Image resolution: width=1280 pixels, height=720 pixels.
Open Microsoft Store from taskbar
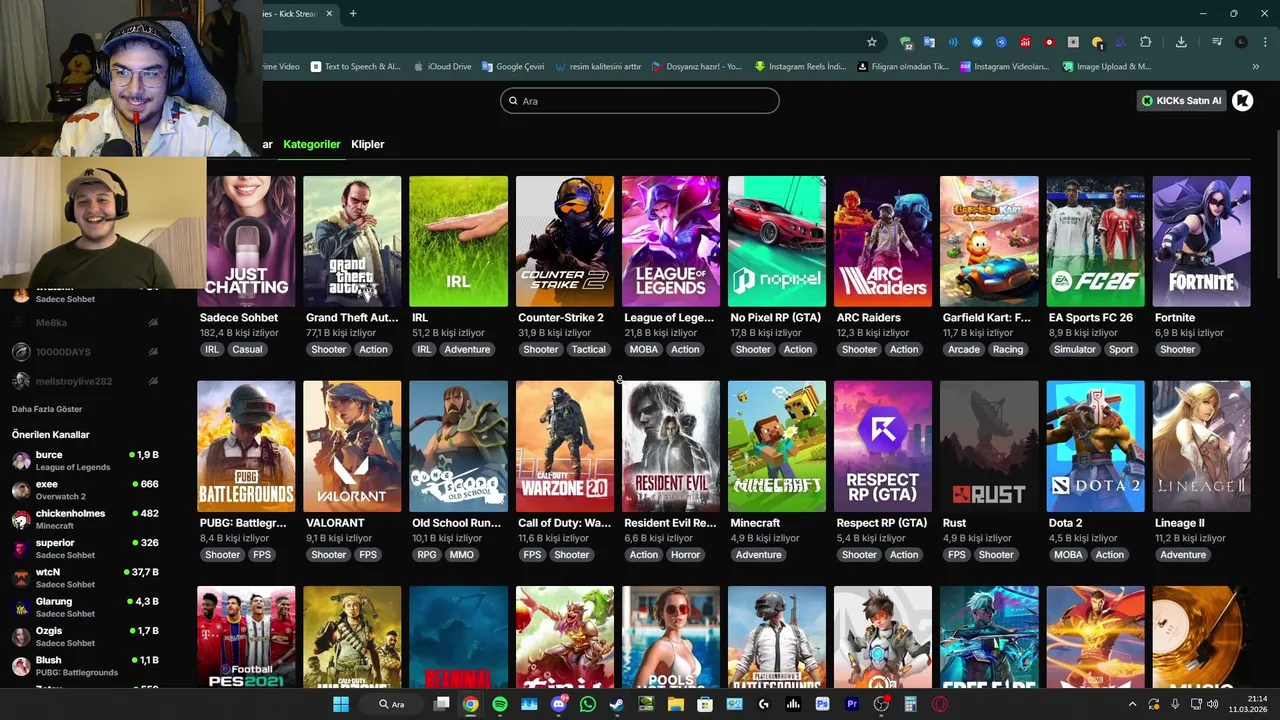[x=705, y=704]
